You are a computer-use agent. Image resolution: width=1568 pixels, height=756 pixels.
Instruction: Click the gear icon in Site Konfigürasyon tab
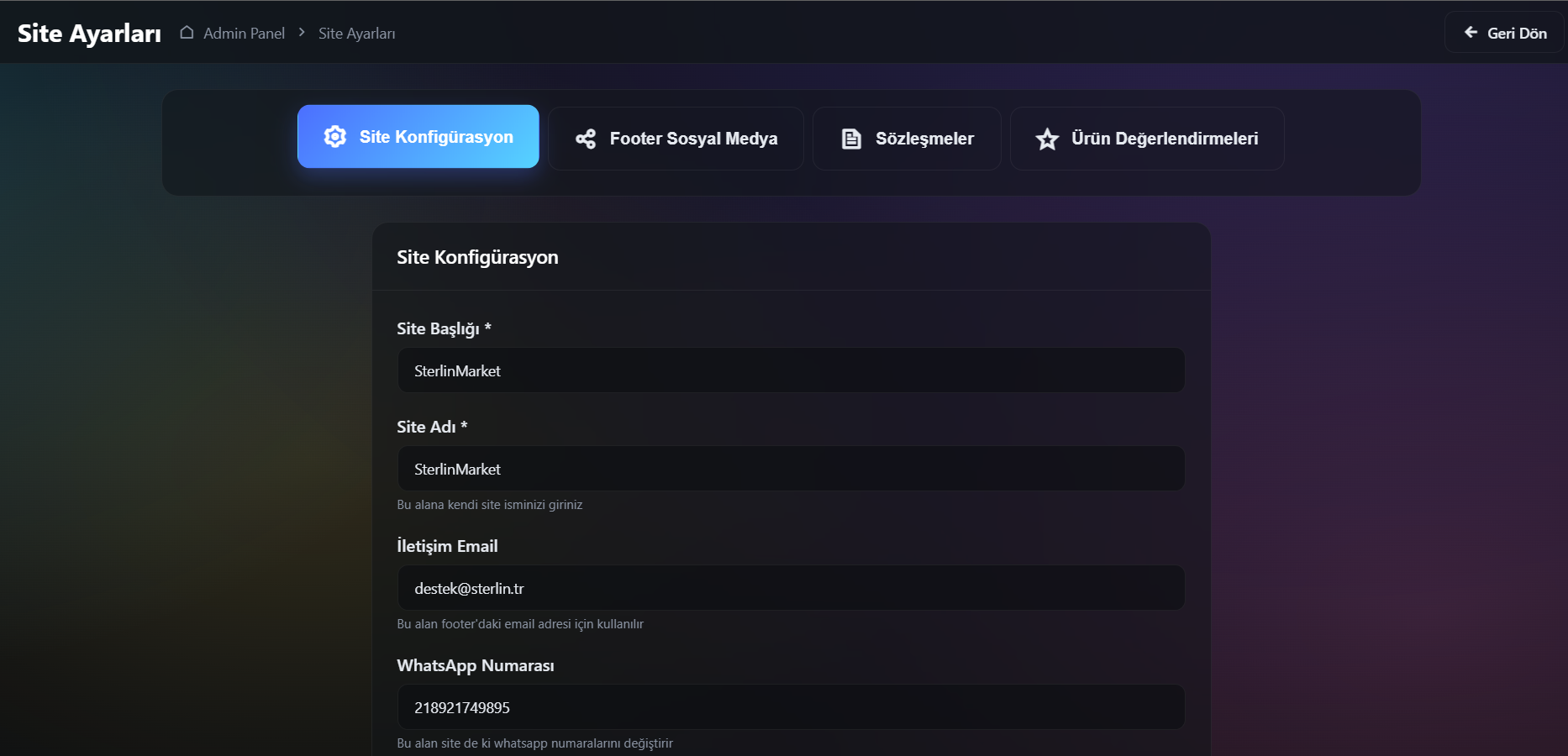point(335,137)
